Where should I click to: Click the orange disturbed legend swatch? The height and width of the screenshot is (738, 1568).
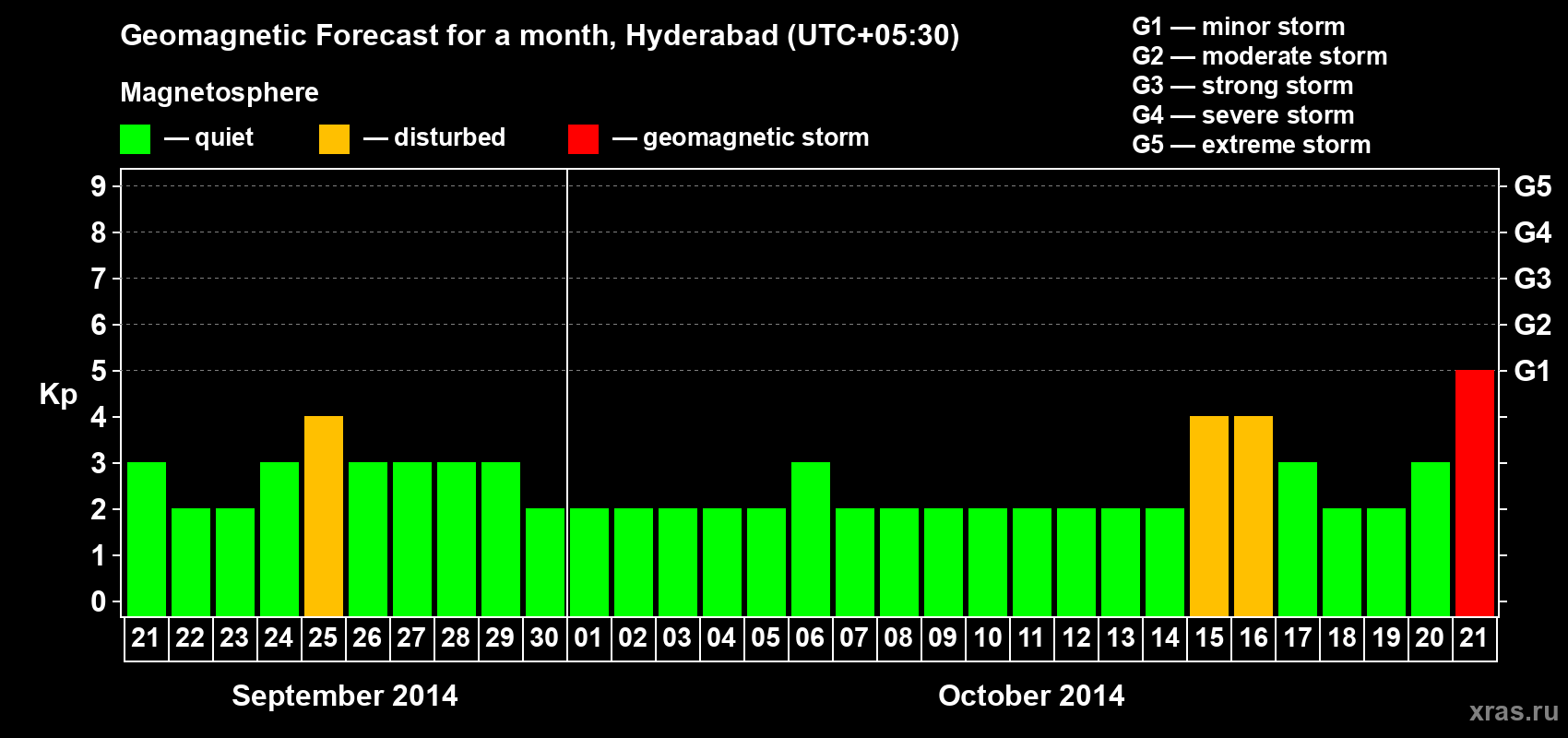pyautogui.click(x=334, y=139)
